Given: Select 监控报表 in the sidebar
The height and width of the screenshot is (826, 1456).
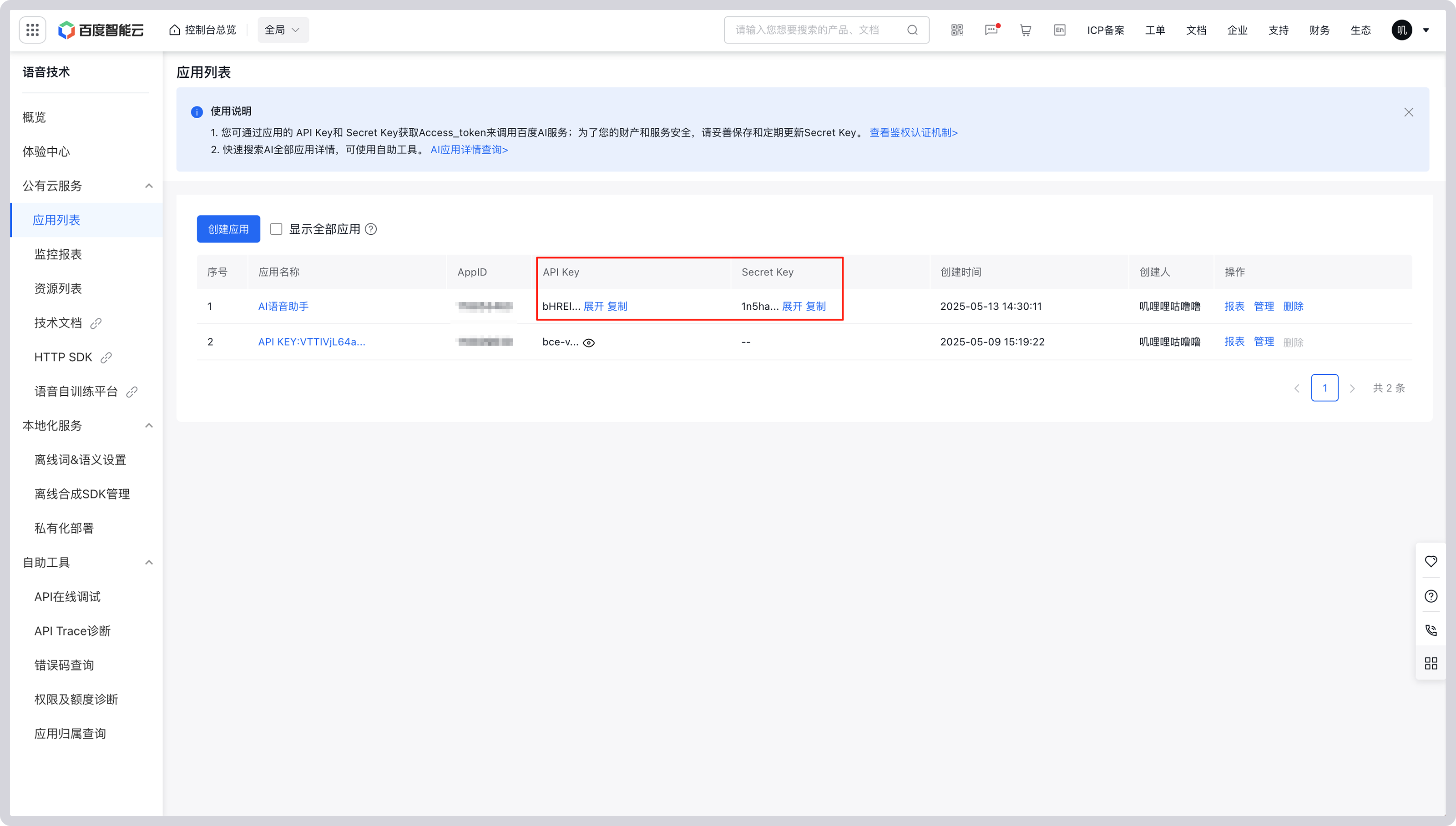Looking at the screenshot, I should 58,254.
